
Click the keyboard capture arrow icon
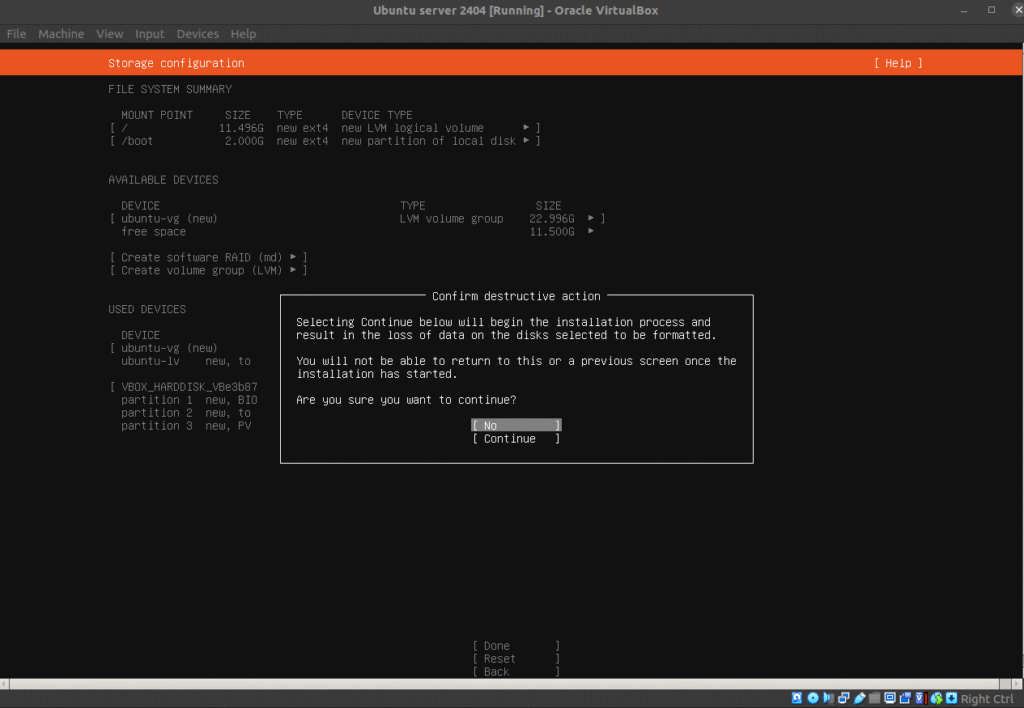pyautogui.click(x=951, y=698)
